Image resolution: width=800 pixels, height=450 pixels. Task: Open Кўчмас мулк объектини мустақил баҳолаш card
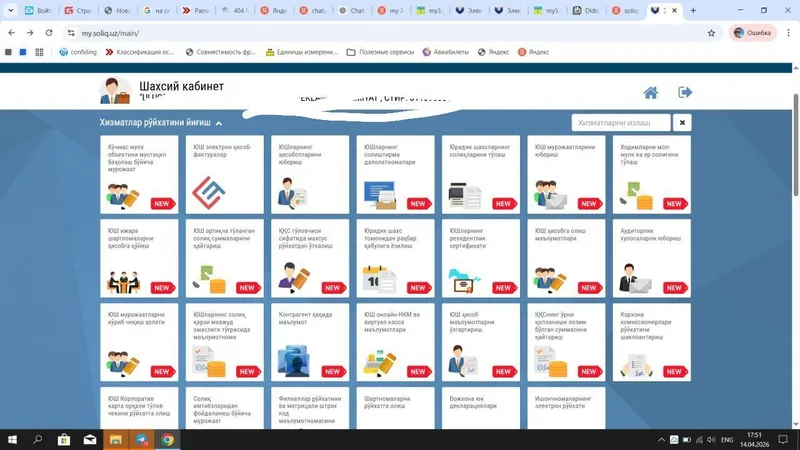click(x=139, y=174)
